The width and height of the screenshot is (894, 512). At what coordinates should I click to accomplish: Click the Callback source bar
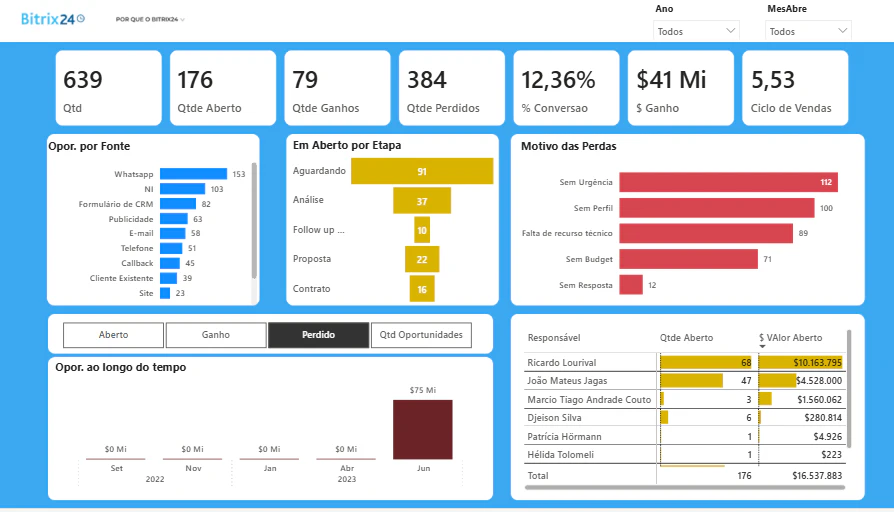pos(170,263)
